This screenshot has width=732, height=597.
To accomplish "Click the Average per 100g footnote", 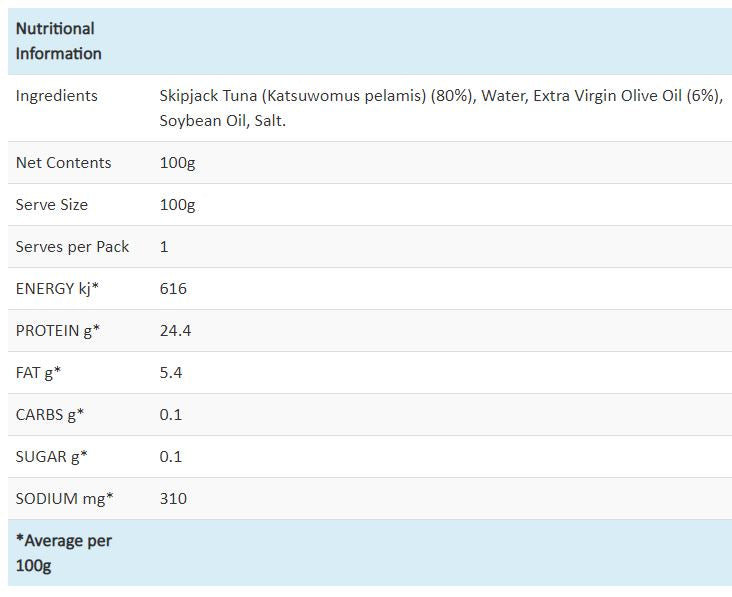I will tap(63, 553).
